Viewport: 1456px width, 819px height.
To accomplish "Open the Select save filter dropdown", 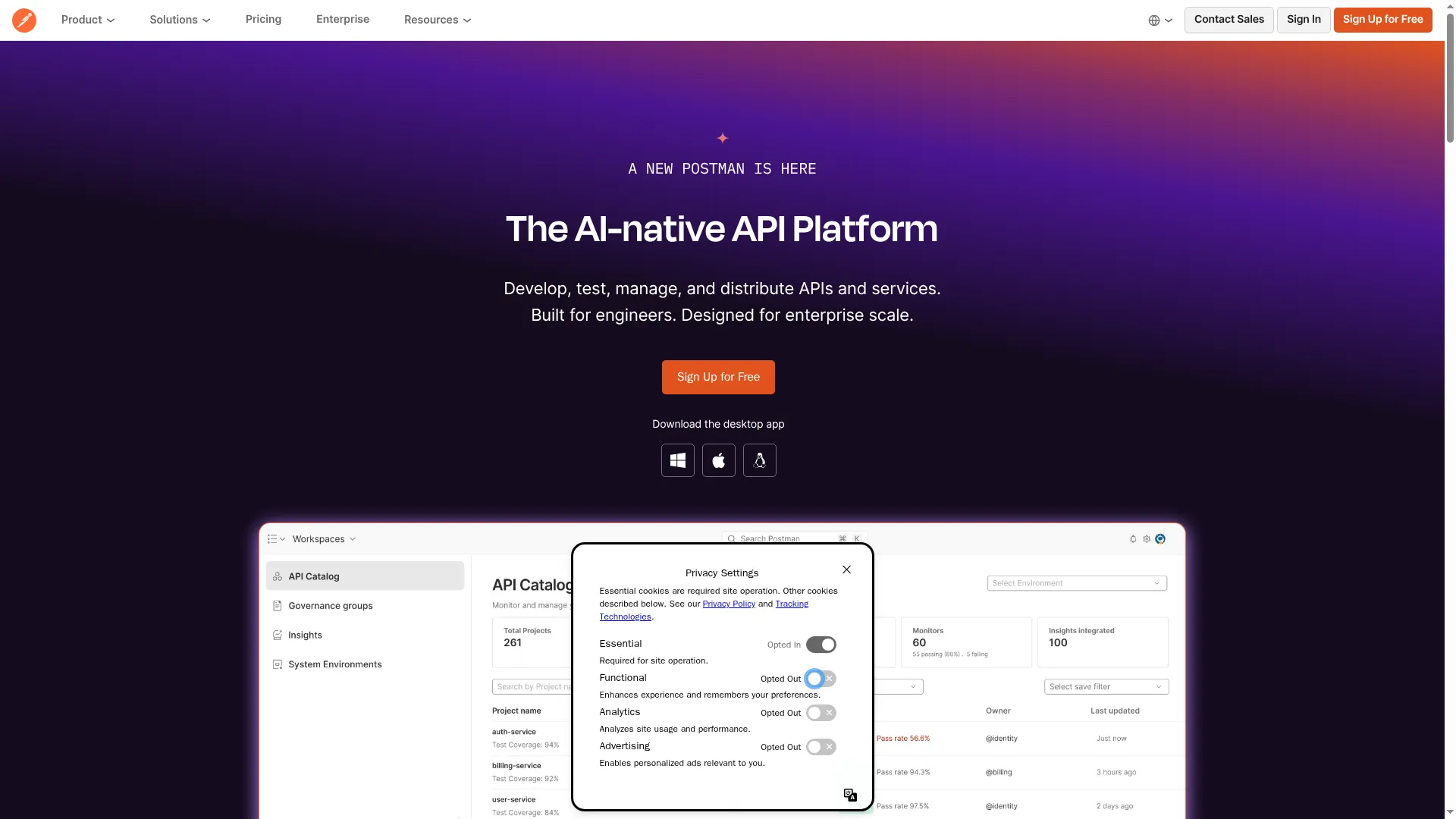I will pos(1106,687).
